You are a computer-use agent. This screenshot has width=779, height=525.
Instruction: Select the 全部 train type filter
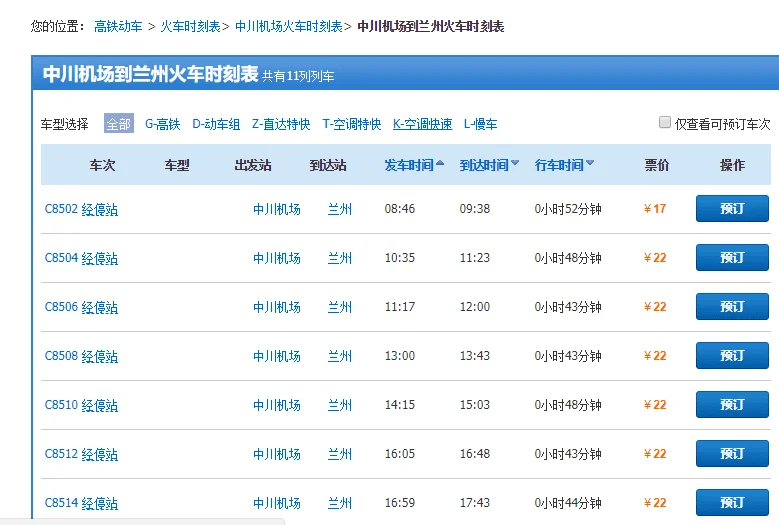(118, 124)
